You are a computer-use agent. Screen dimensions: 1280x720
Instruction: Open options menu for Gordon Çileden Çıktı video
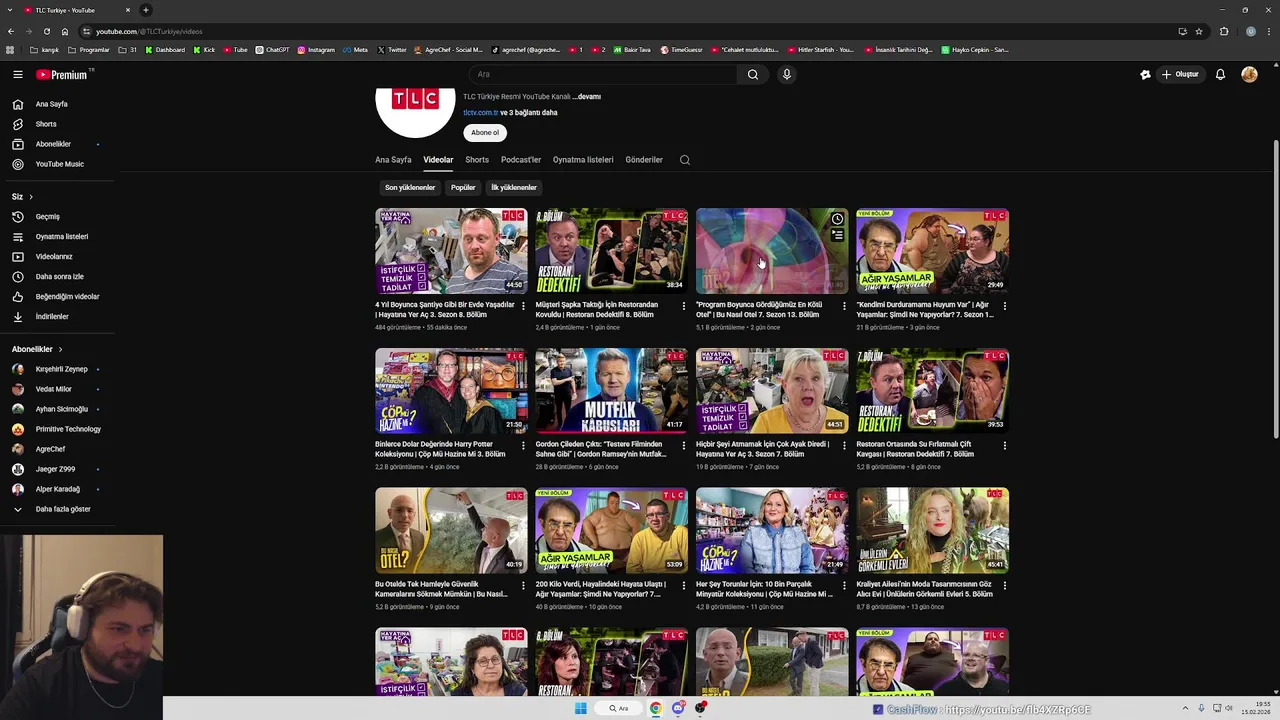pos(683,445)
